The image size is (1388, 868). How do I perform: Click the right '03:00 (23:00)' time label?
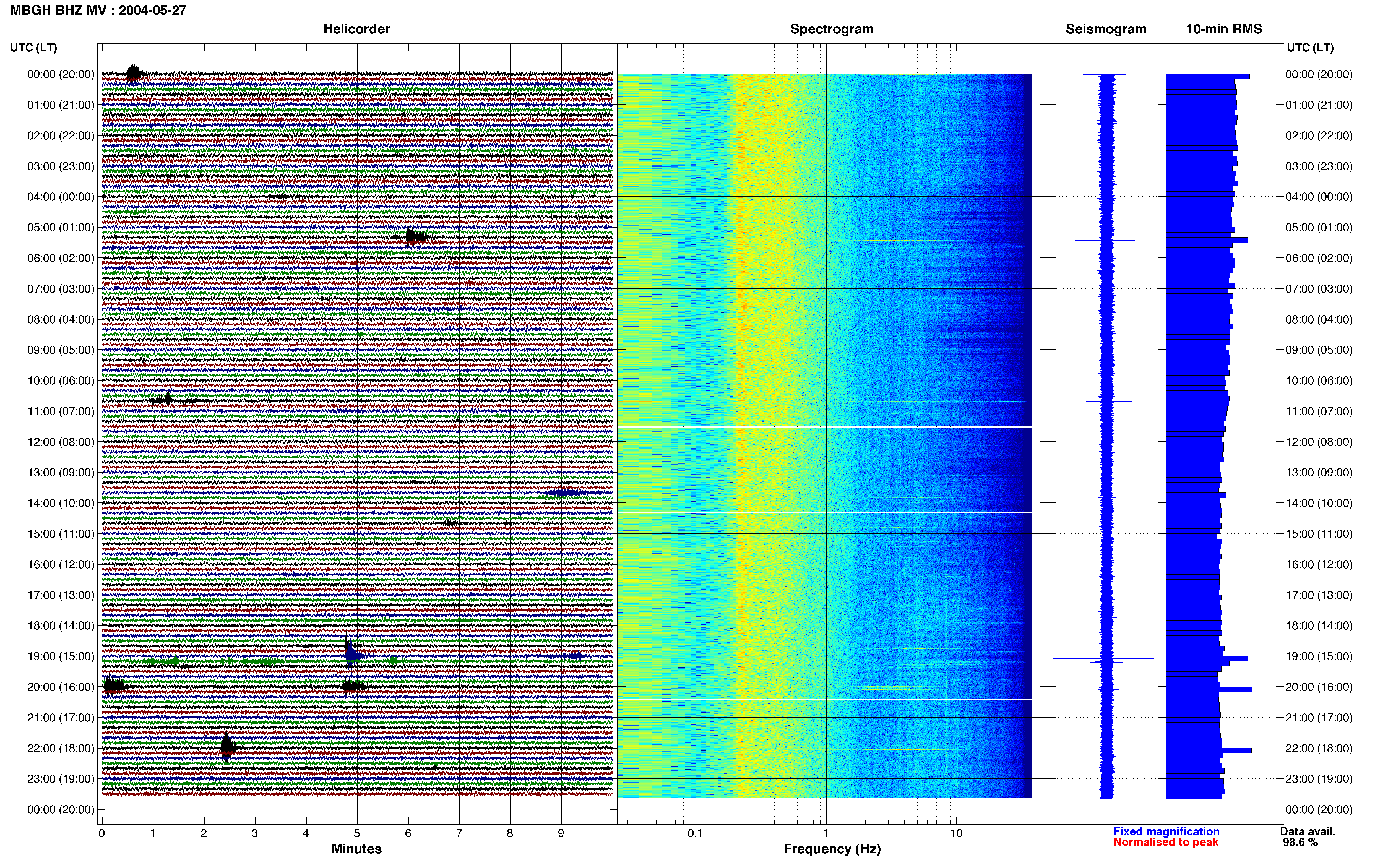tap(1319, 166)
